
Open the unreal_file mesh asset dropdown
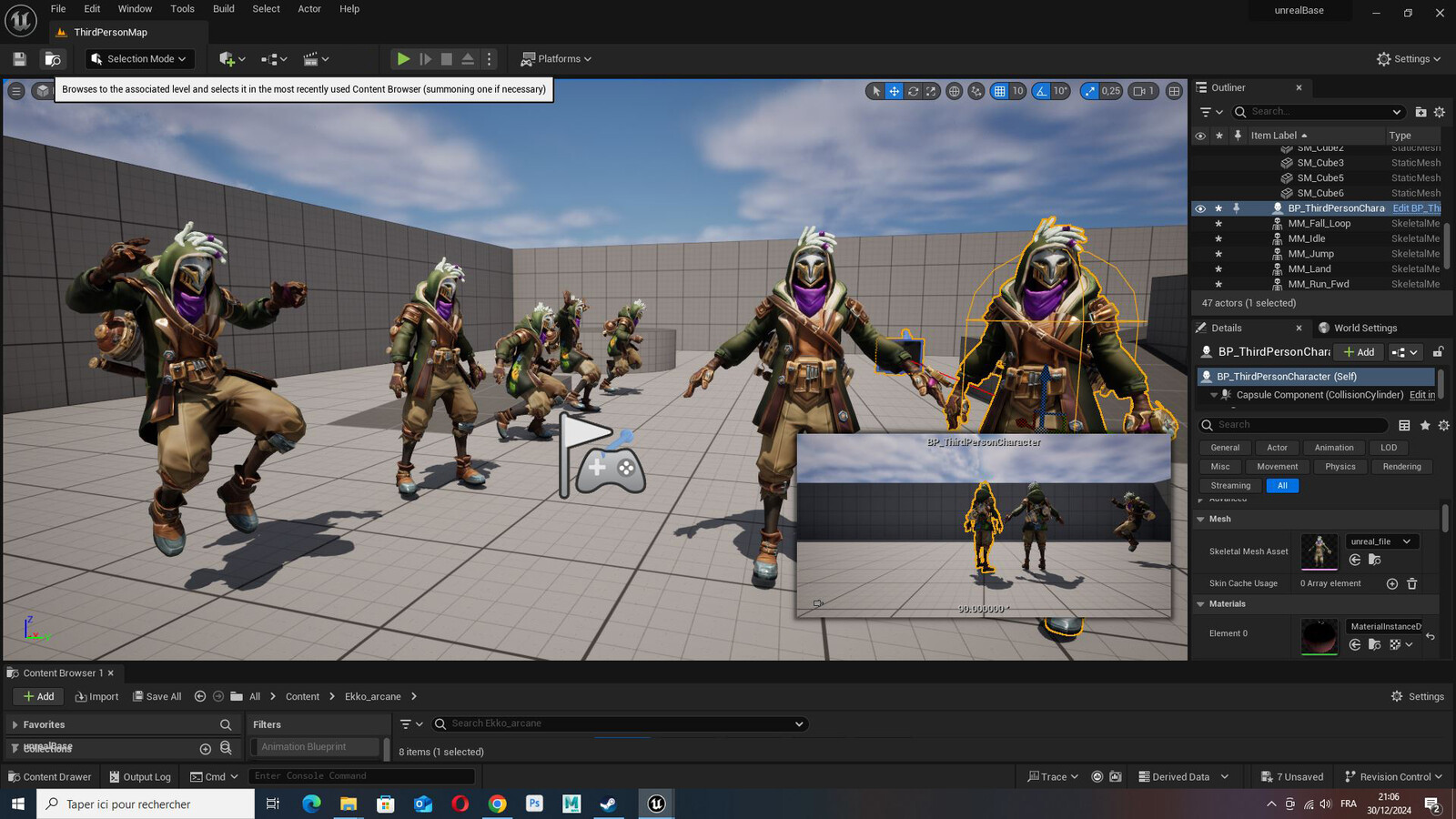coord(1380,541)
